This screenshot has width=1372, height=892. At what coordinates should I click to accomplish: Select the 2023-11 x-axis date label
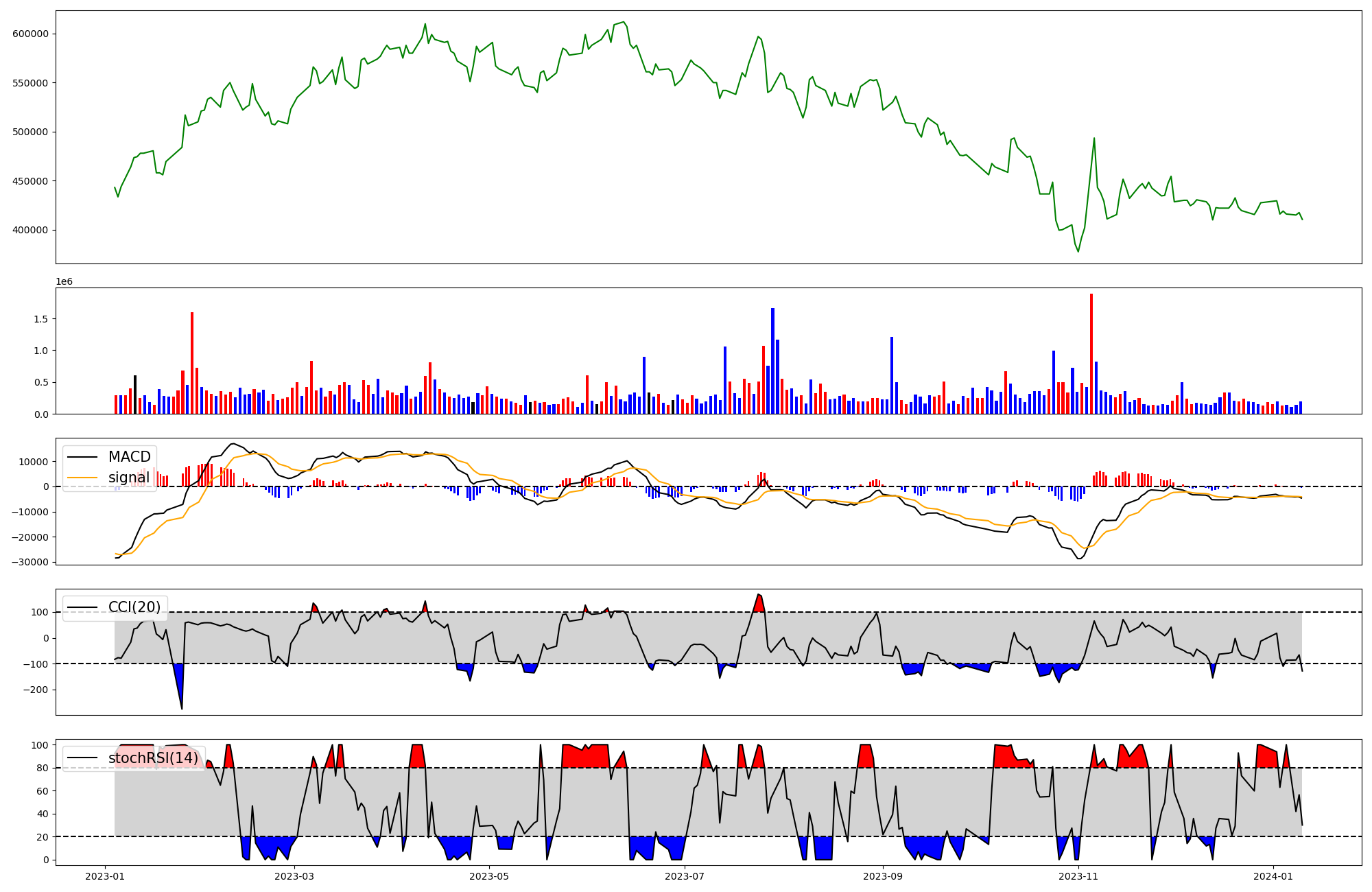1078,876
